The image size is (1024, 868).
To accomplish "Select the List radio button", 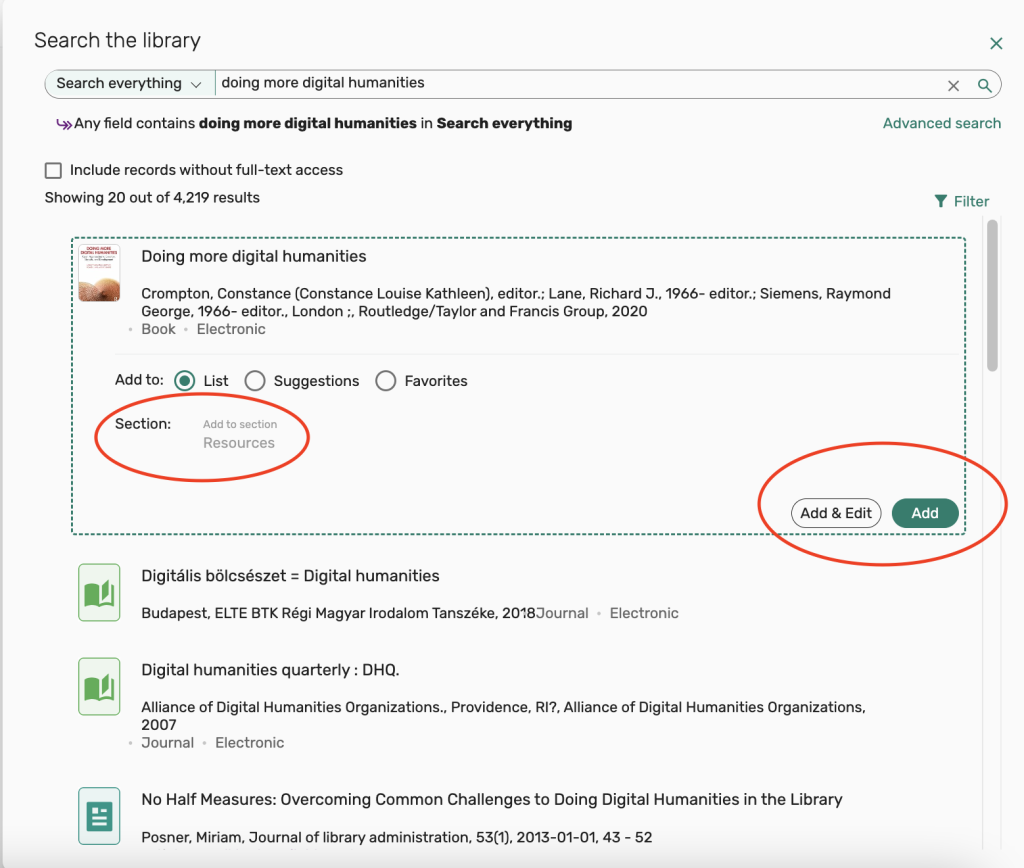I will click(185, 381).
